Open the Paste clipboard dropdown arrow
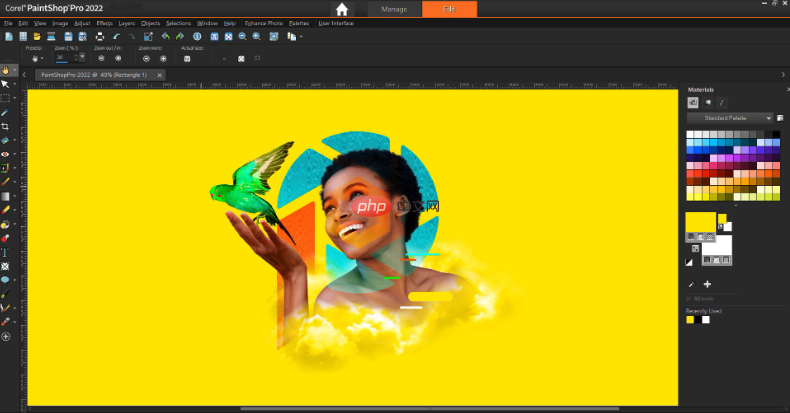790x413 pixels. point(301,37)
